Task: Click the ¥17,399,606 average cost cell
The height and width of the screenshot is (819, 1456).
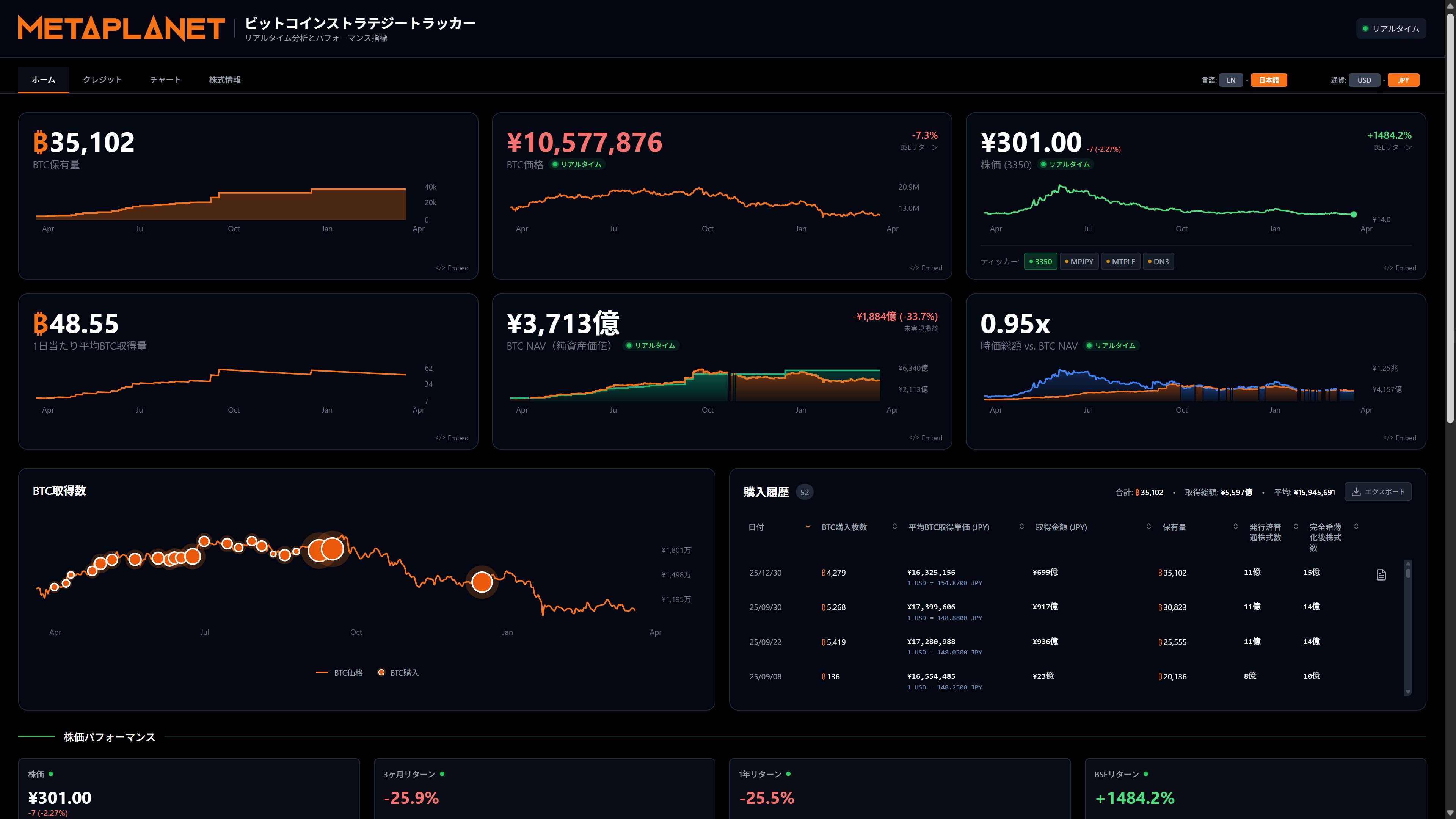Action: [931, 607]
